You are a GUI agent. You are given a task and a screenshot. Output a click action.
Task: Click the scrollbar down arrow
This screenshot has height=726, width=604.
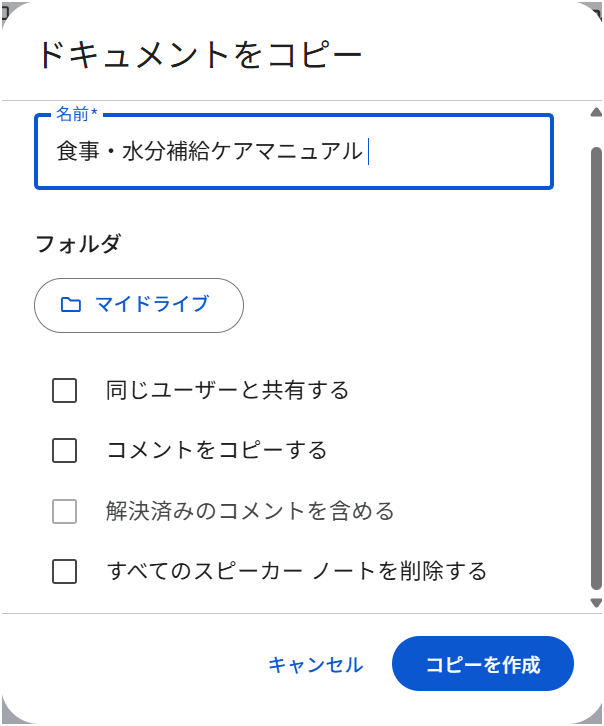[x=596, y=601]
